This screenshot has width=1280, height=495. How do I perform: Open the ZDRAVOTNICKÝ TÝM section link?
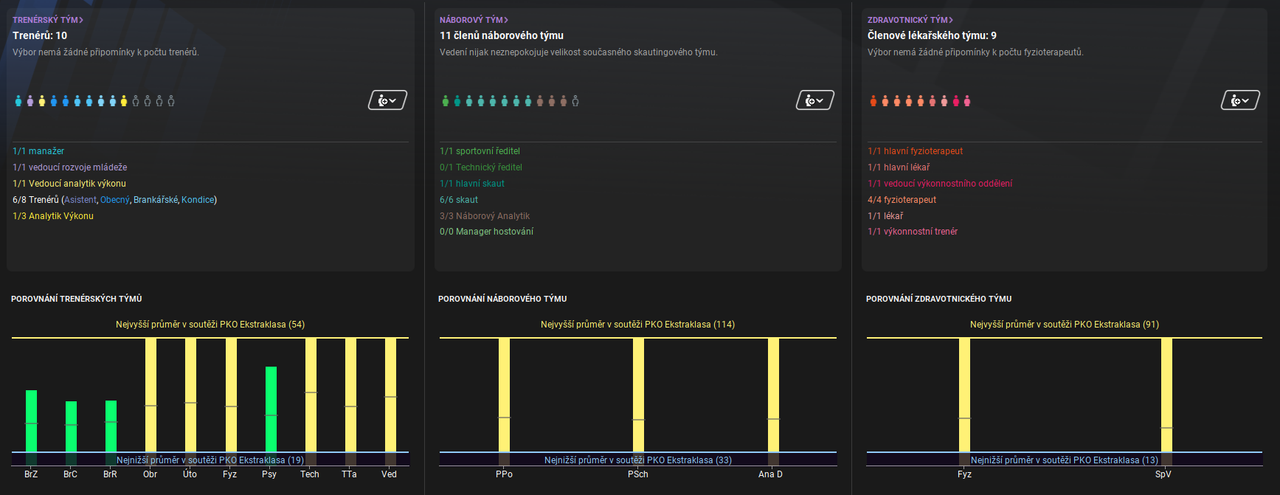coord(910,20)
